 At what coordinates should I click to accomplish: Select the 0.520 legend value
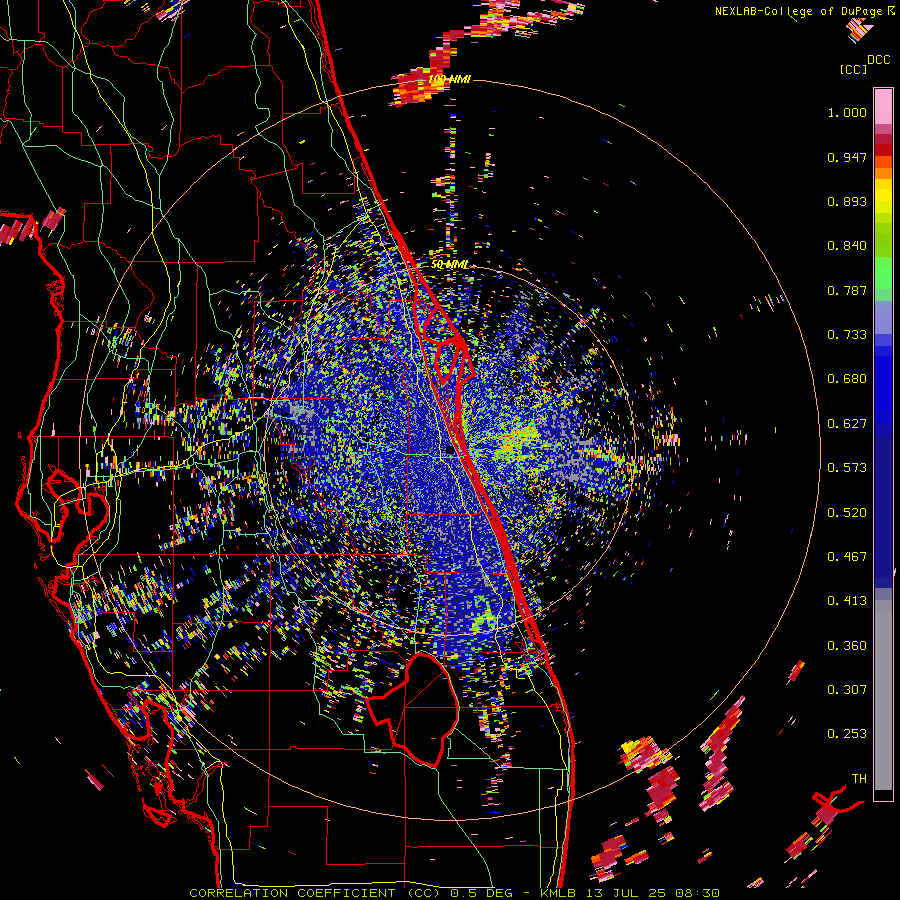pyautogui.click(x=847, y=513)
